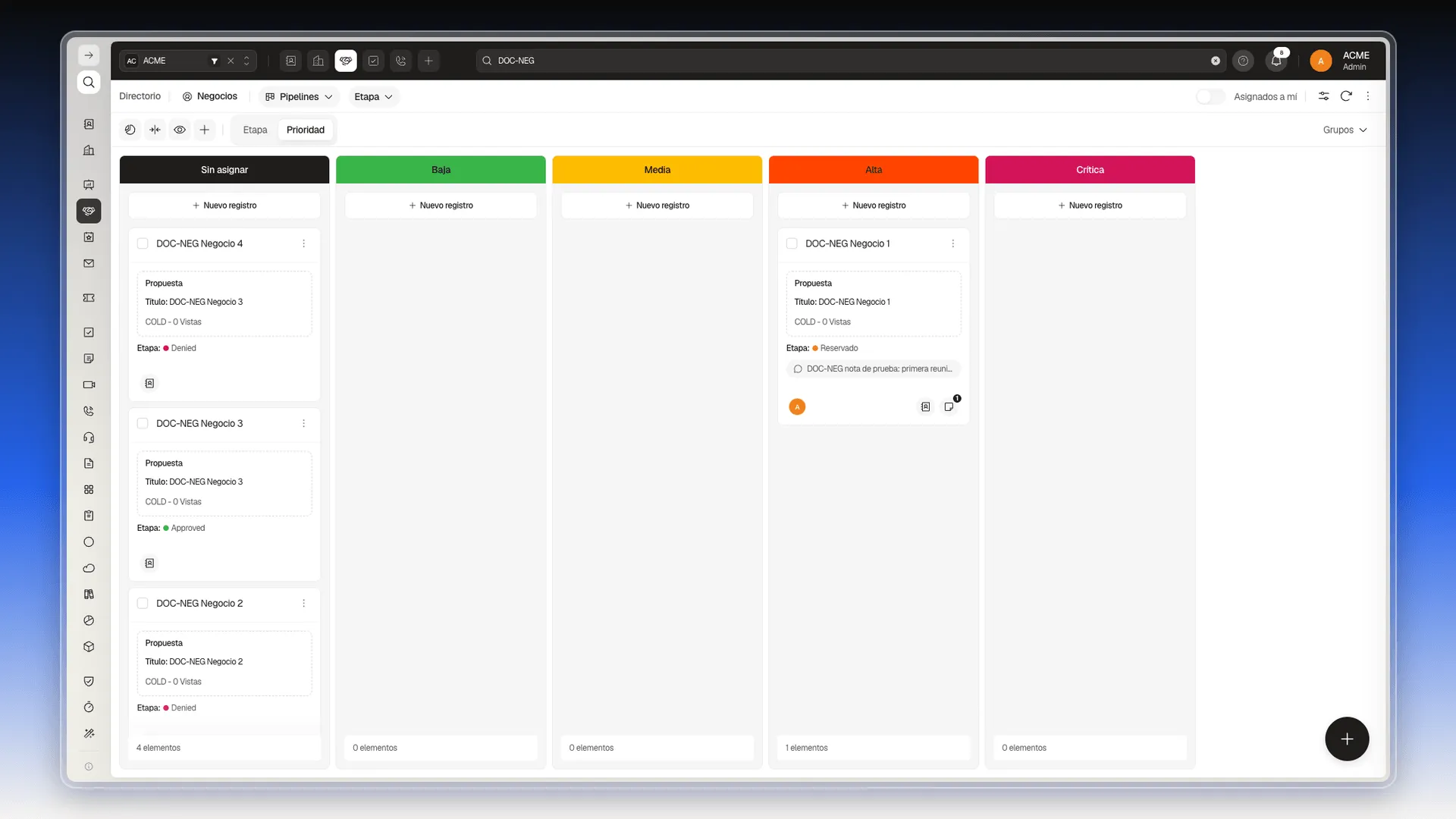Click the help question mark icon

point(1243,61)
